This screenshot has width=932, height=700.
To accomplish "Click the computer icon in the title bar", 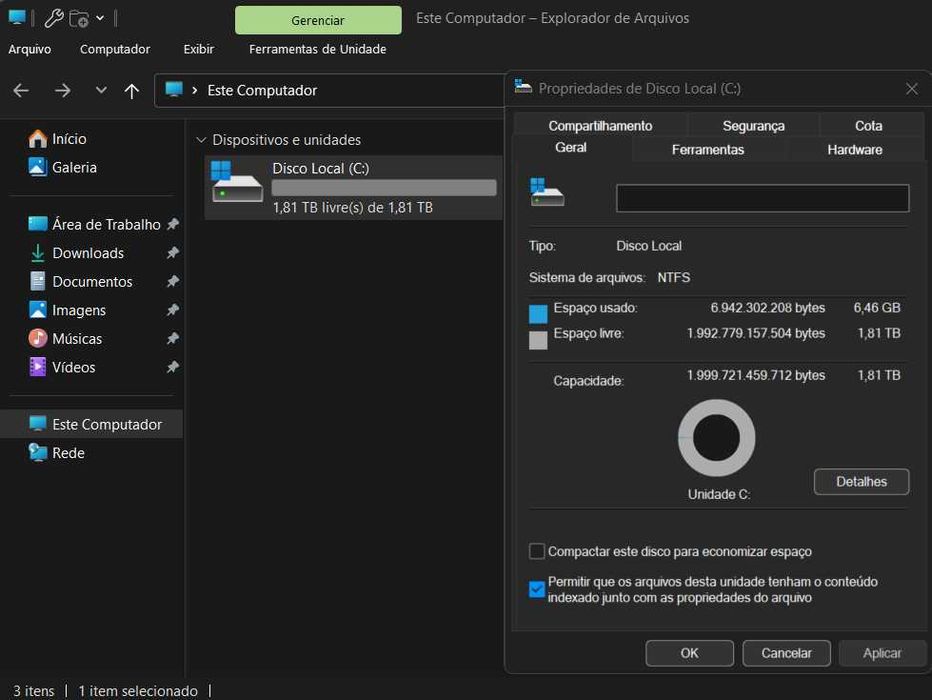I will [17, 18].
